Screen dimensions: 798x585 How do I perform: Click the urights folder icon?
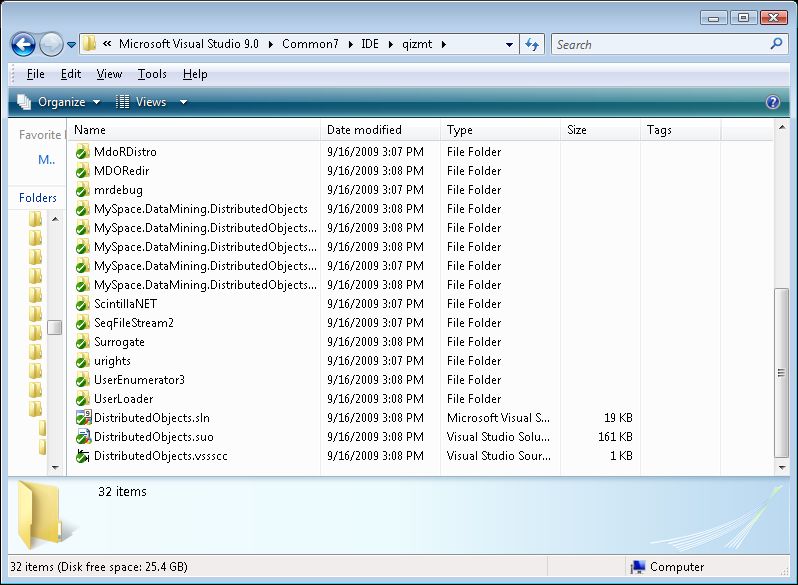(x=82, y=361)
